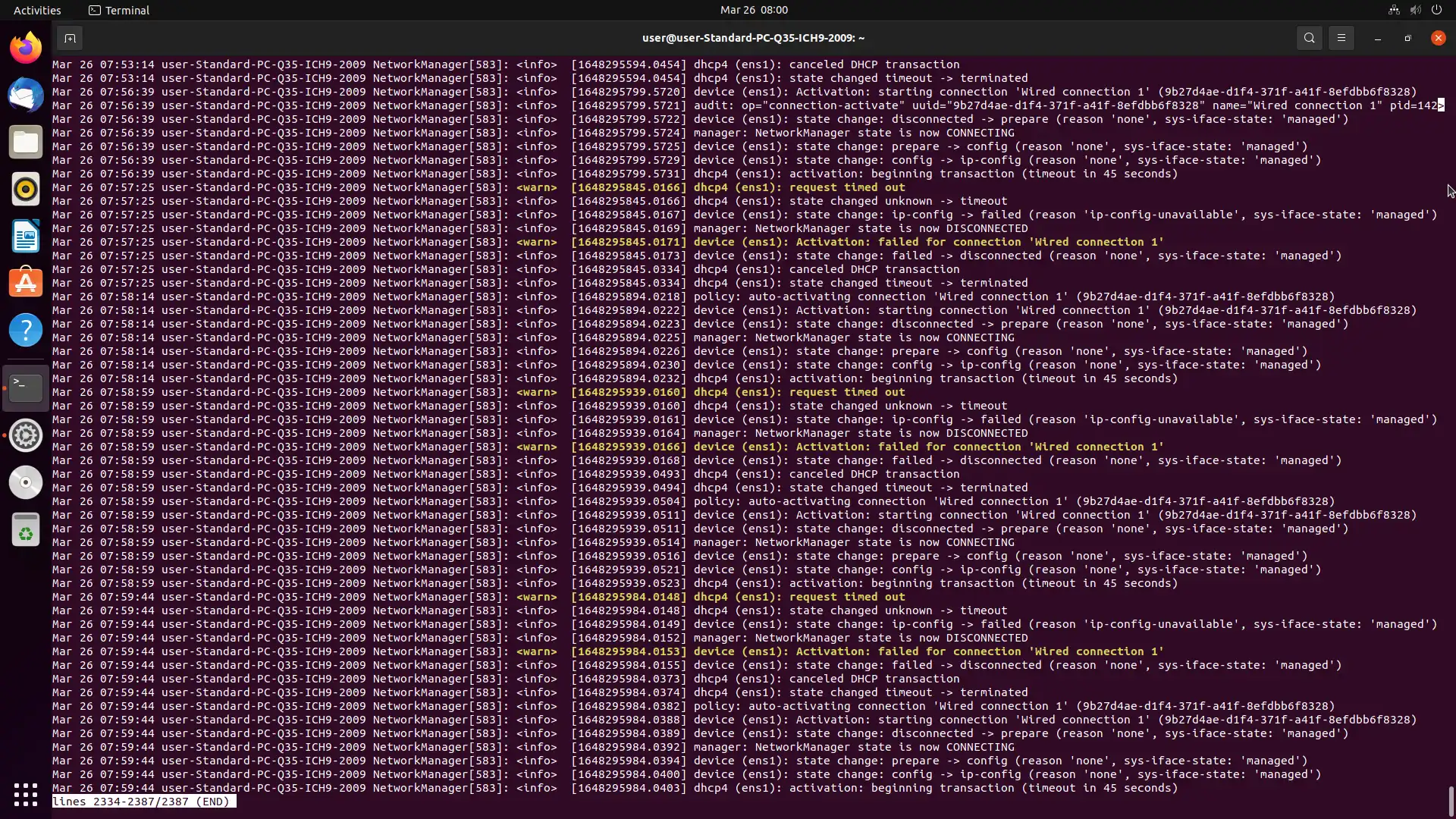Open Files manager in dock
The height and width of the screenshot is (819, 1456).
click(x=26, y=142)
